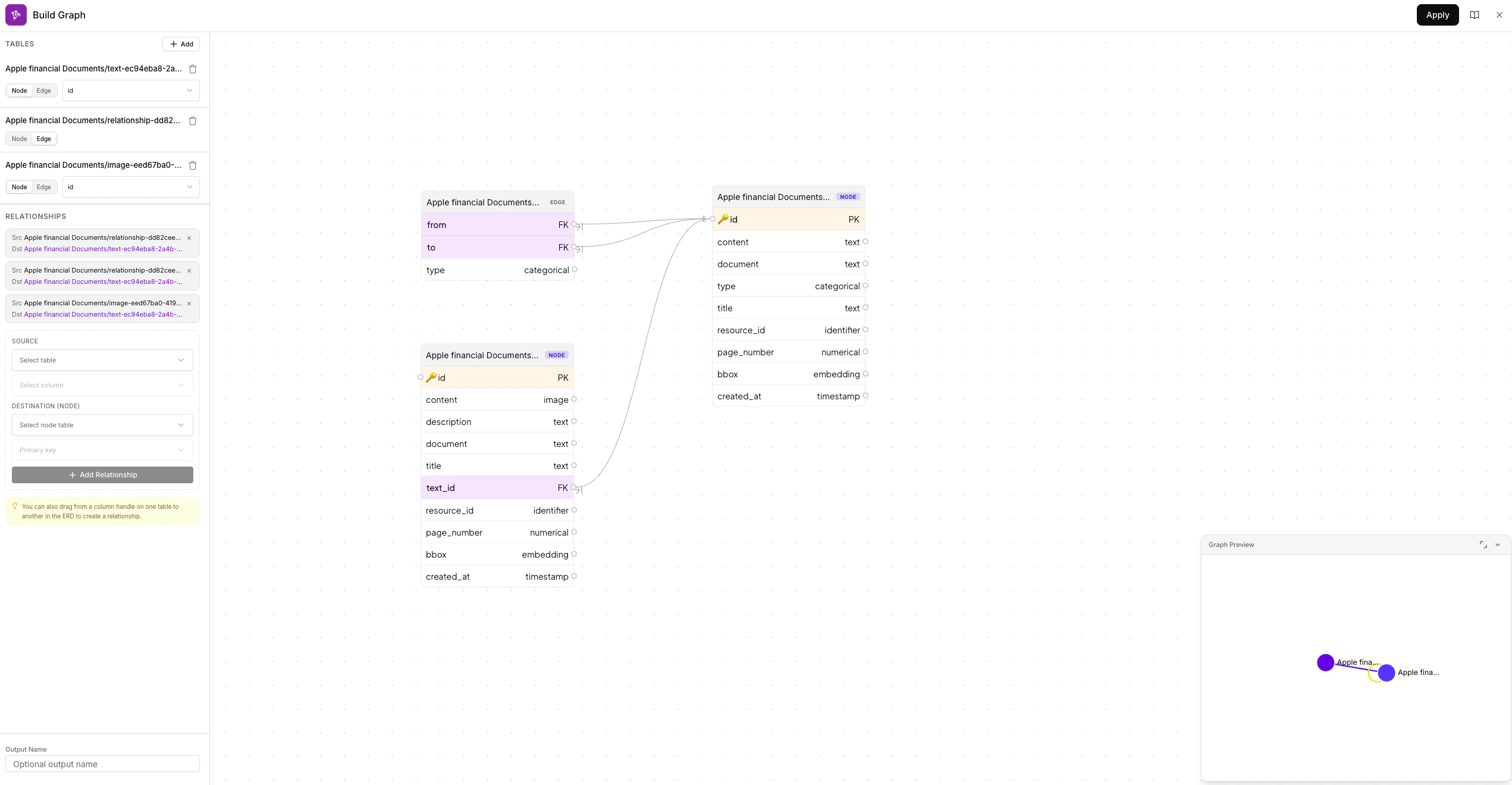Image resolution: width=1512 pixels, height=785 pixels.
Task: Add a new table with the Add button
Action: pos(181,43)
